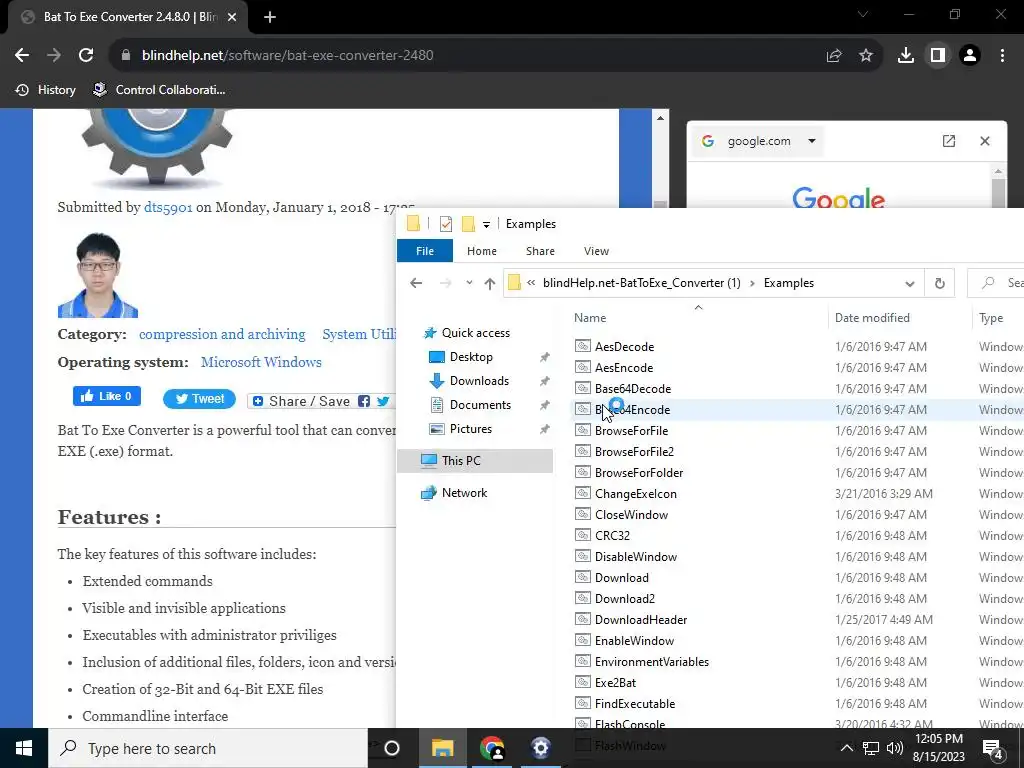Go back in File Explorer

pyautogui.click(x=416, y=283)
